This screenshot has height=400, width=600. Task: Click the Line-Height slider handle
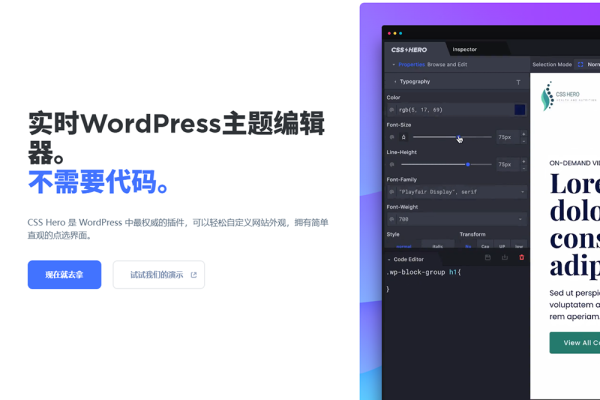(x=468, y=164)
